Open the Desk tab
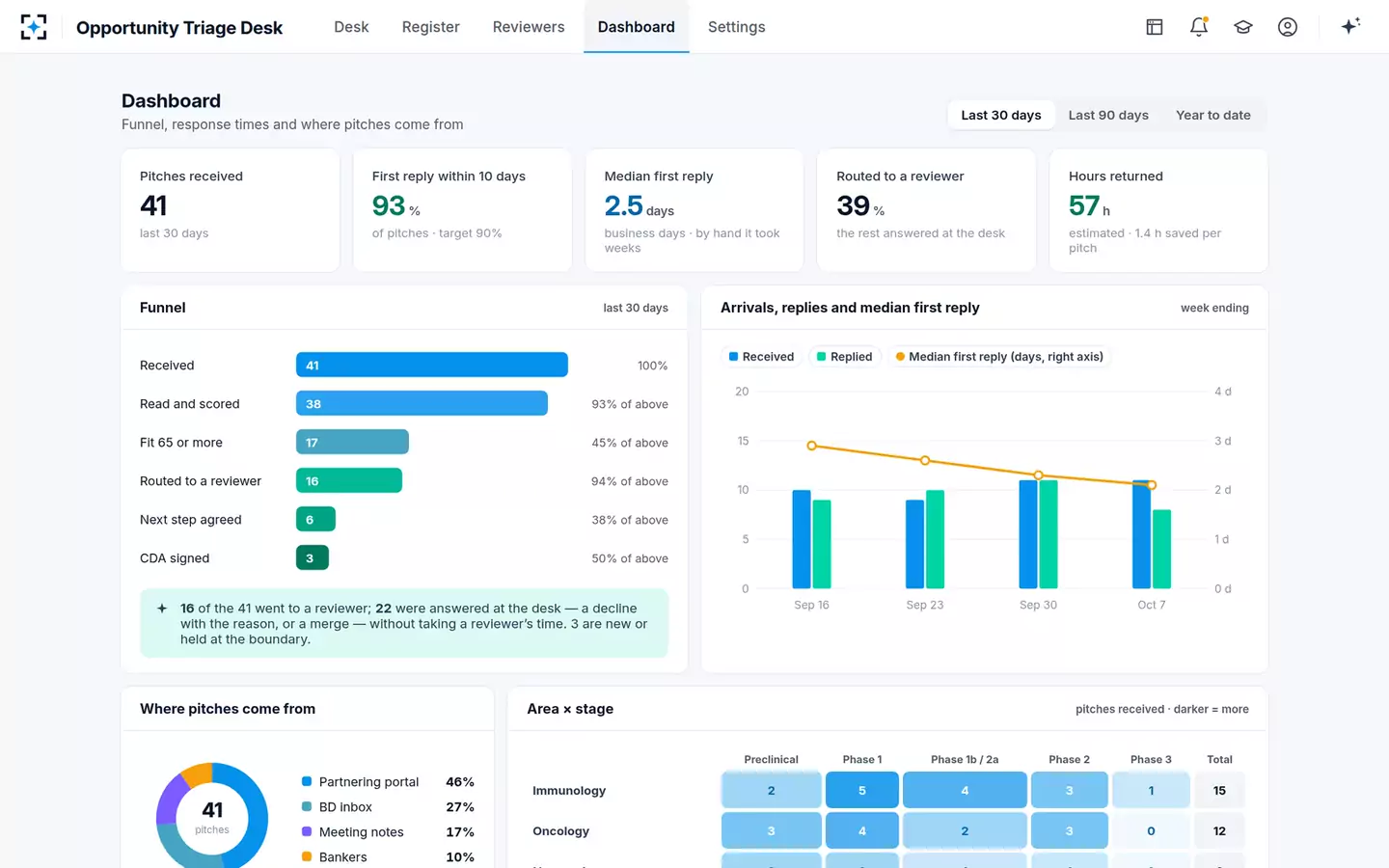The width and height of the screenshot is (1389, 868). pos(351,27)
